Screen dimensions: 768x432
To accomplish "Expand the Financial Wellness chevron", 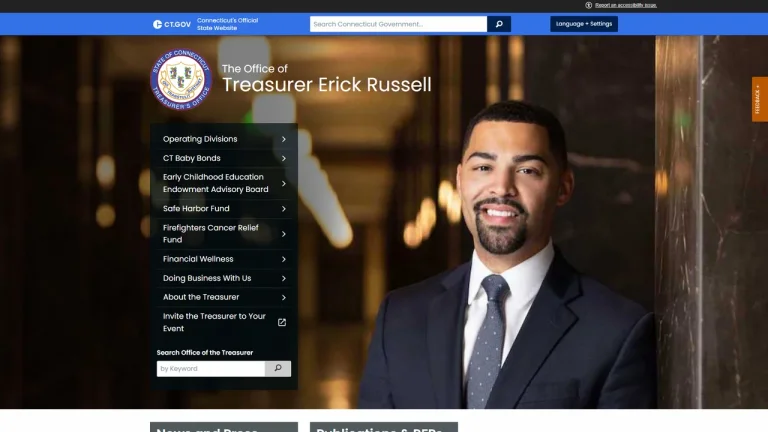I will pyautogui.click(x=284, y=259).
